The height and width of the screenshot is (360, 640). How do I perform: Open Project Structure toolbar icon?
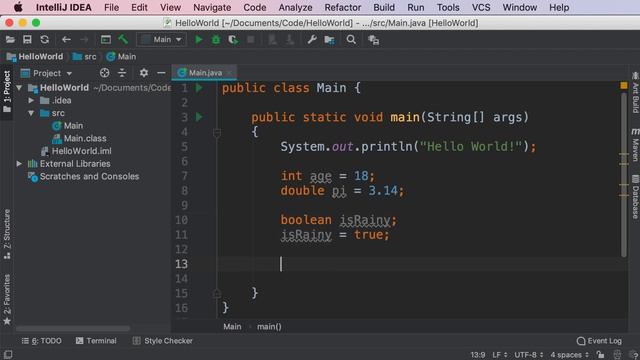[x=329, y=40]
